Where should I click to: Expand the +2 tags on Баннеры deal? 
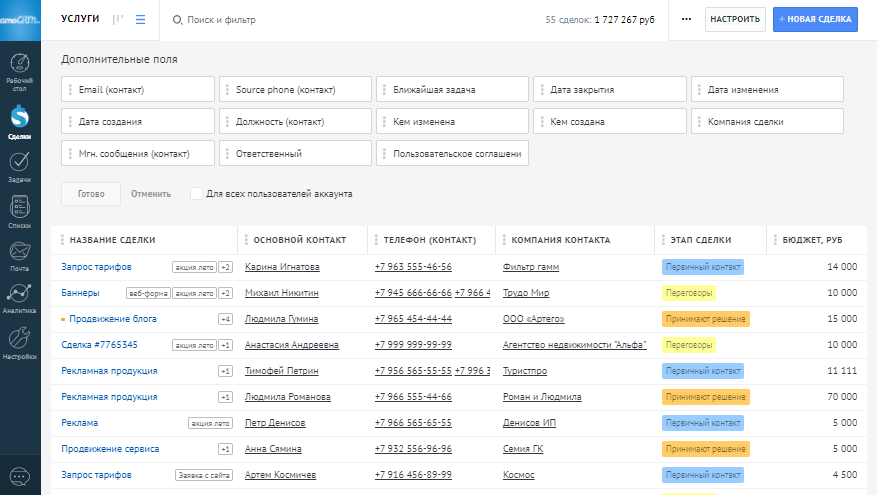click(x=225, y=293)
